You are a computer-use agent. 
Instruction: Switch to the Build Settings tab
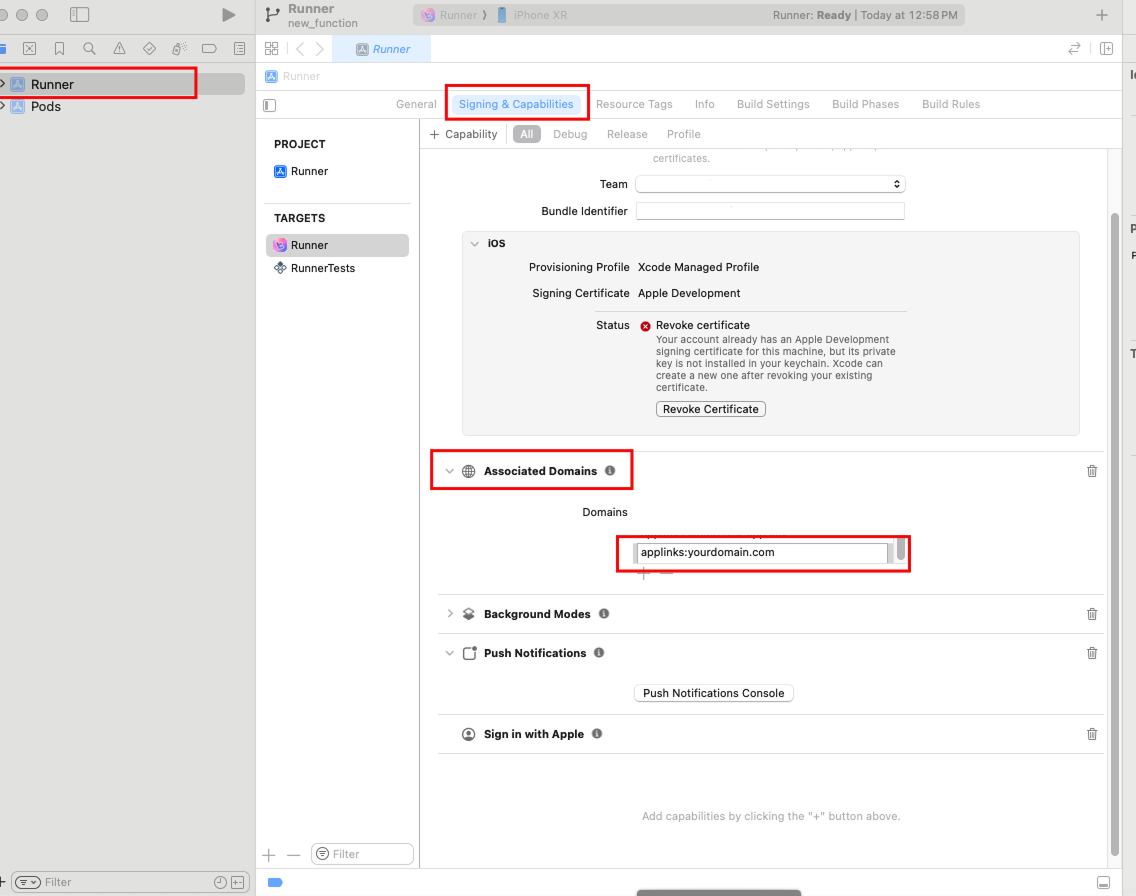coord(773,104)
